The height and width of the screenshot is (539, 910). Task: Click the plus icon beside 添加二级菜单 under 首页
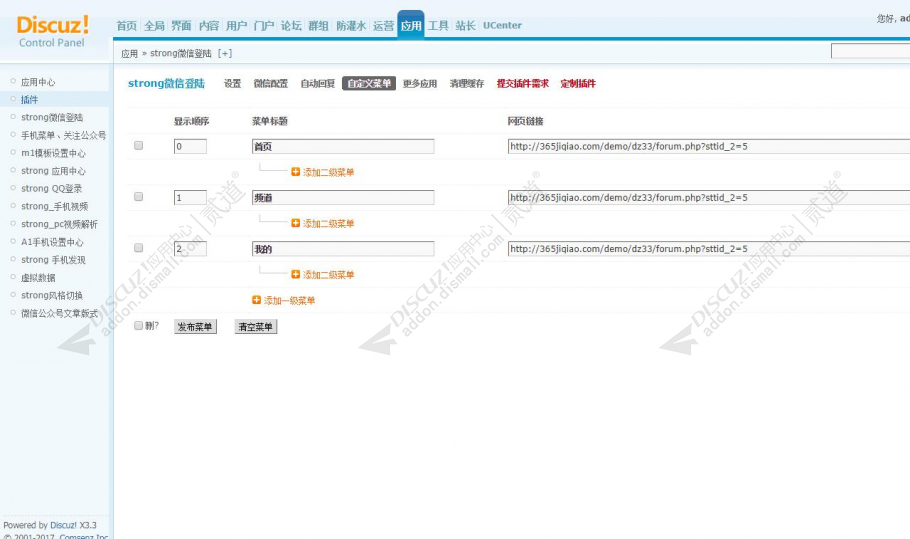[x=295, y=172]
